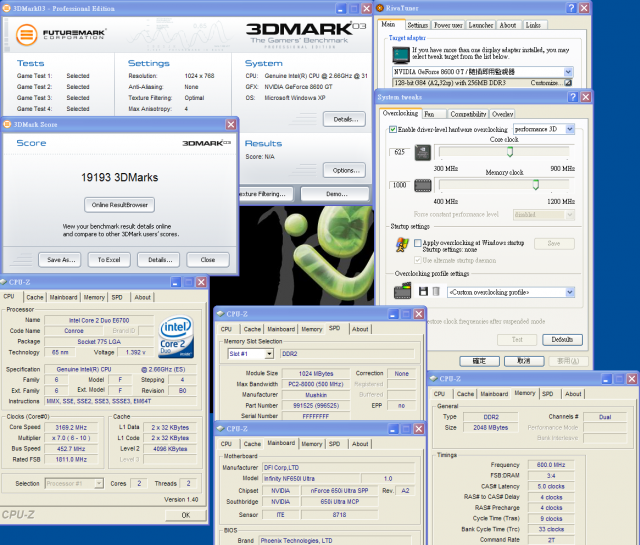Click the Defaults button in System tweaks
The image size is (640, 545).
coord(562,340)
